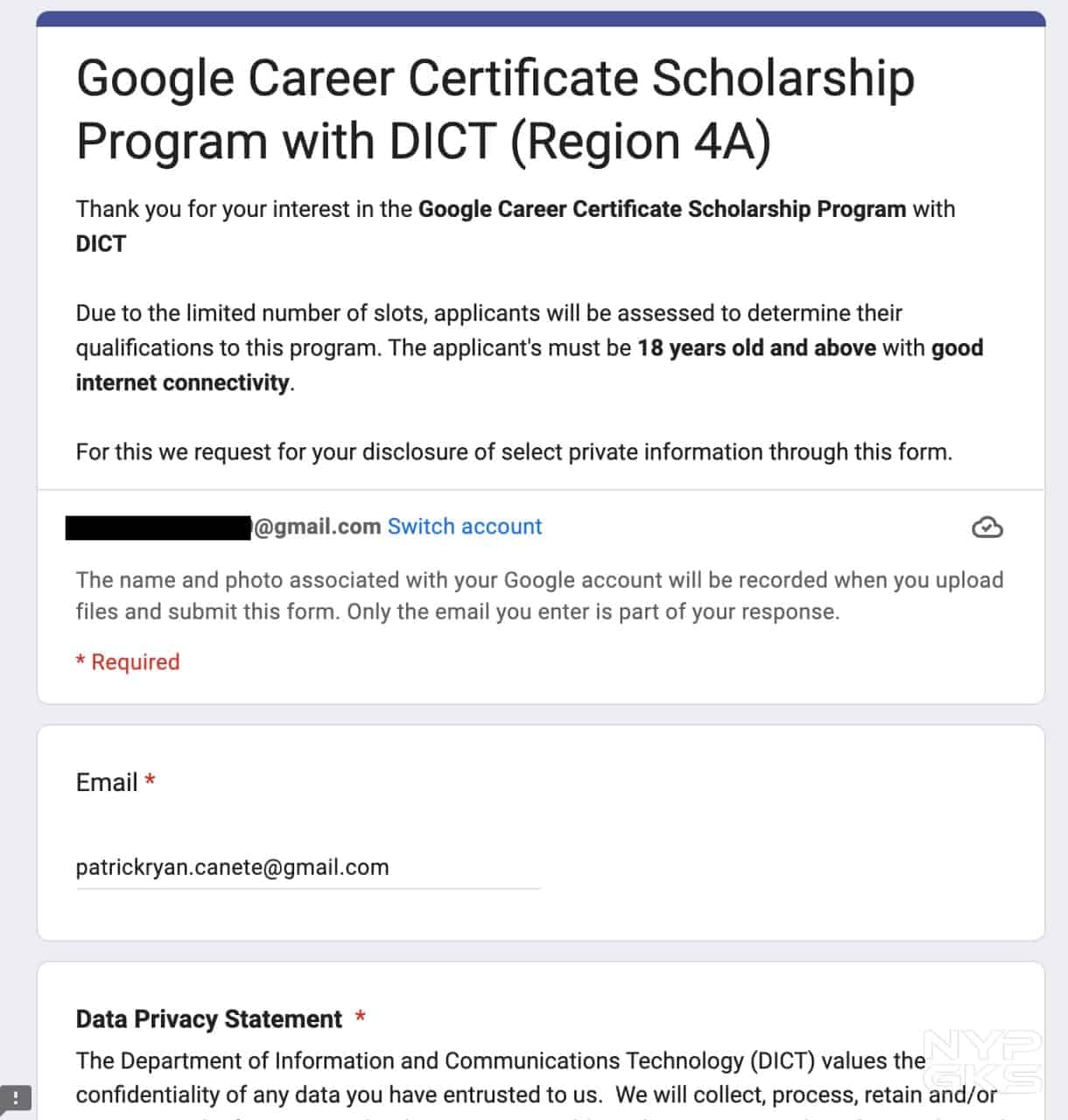
Task: Click the NYPGKS watermark logo
Action: 983,1061
